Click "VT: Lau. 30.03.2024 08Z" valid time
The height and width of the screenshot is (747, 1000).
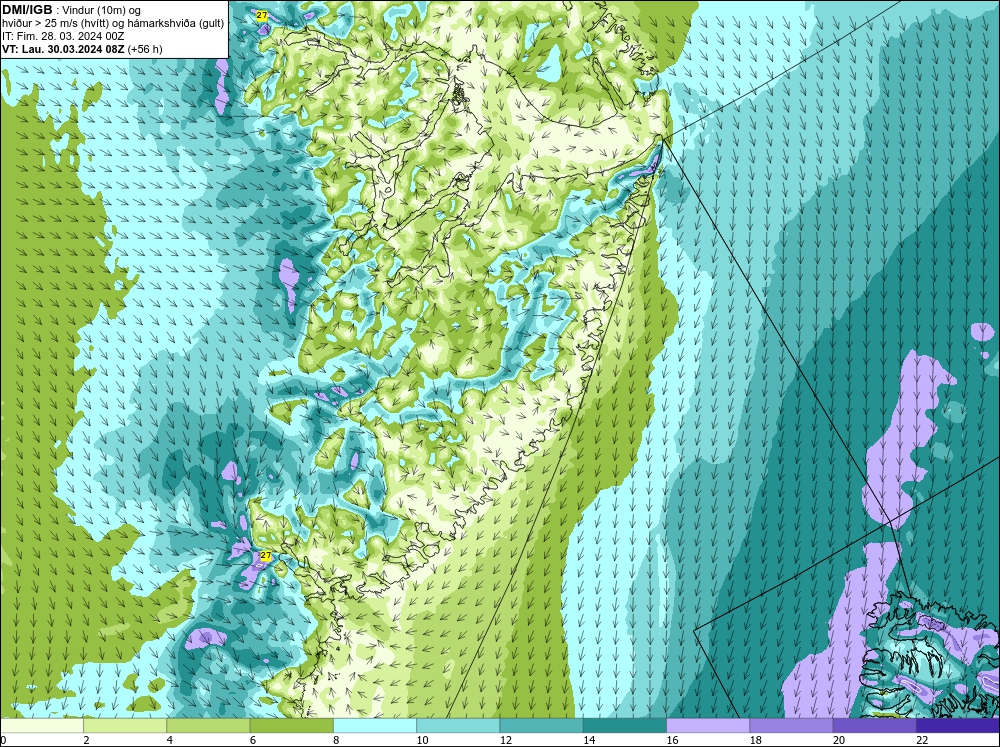[63, 49]
